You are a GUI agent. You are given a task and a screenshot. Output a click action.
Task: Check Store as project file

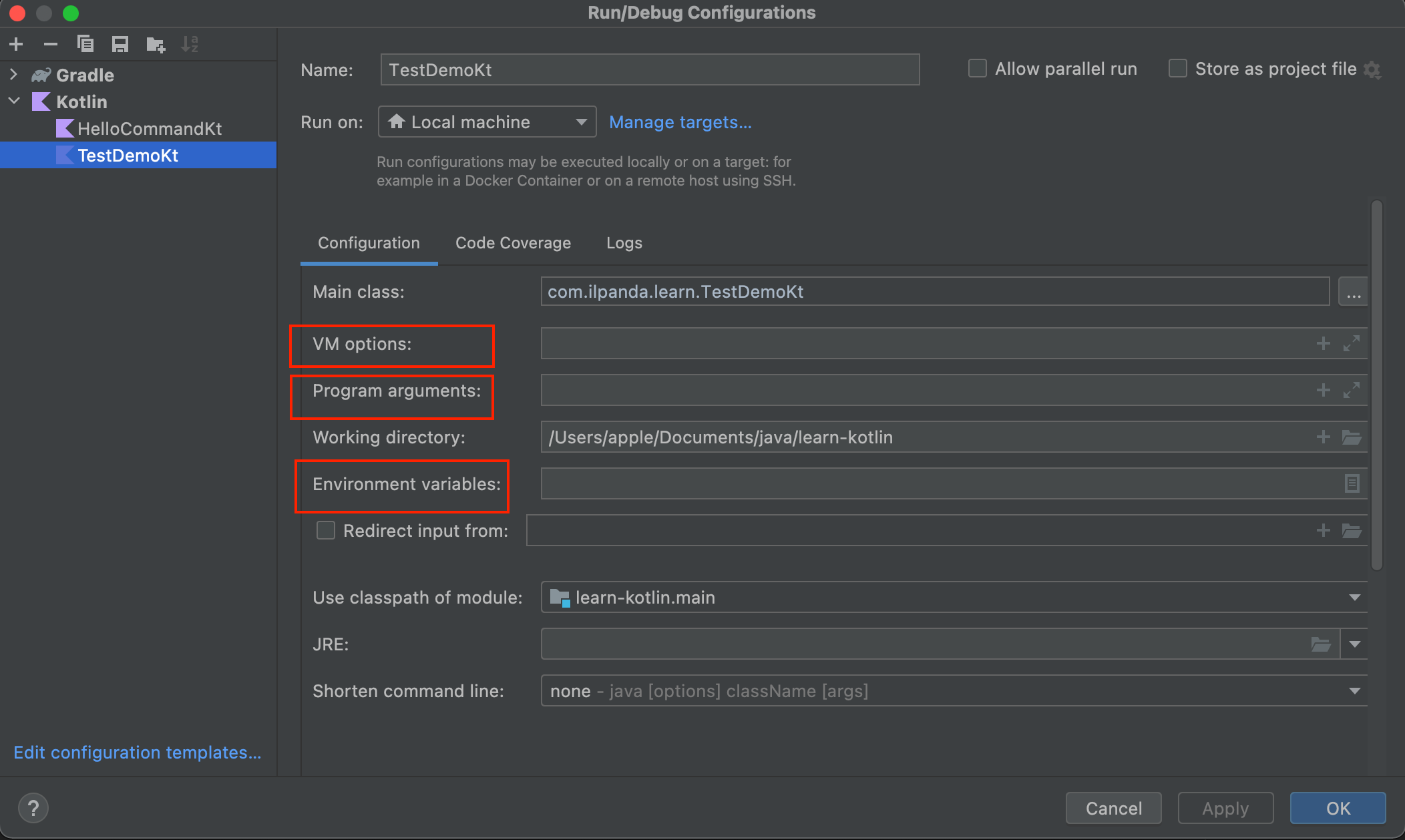pyautogui.click(x=1178, y=69)
